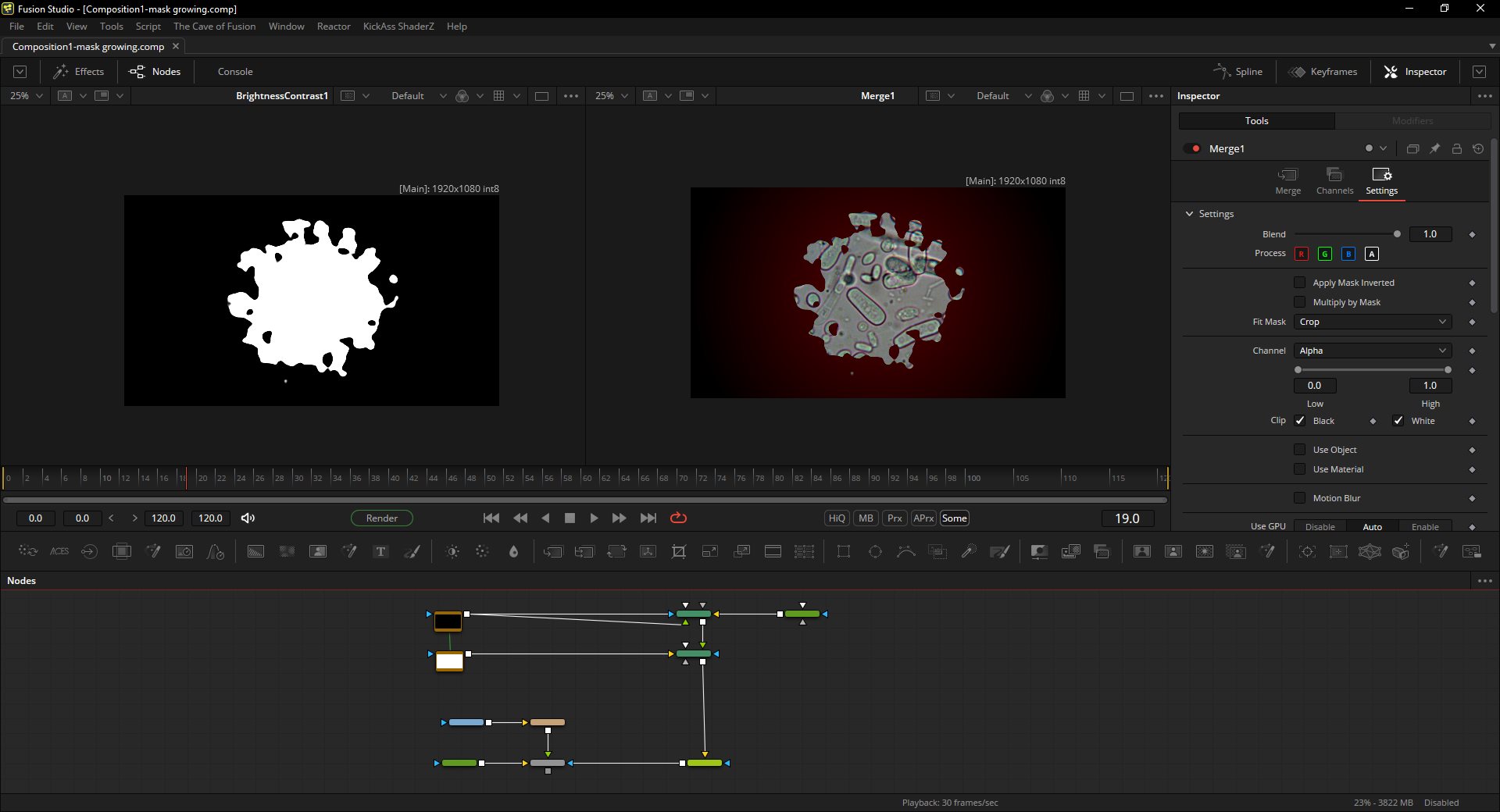Viewport: 1500px width, 812px height.
Task: Open the Tools menu
Action: [x=111, y=27]
